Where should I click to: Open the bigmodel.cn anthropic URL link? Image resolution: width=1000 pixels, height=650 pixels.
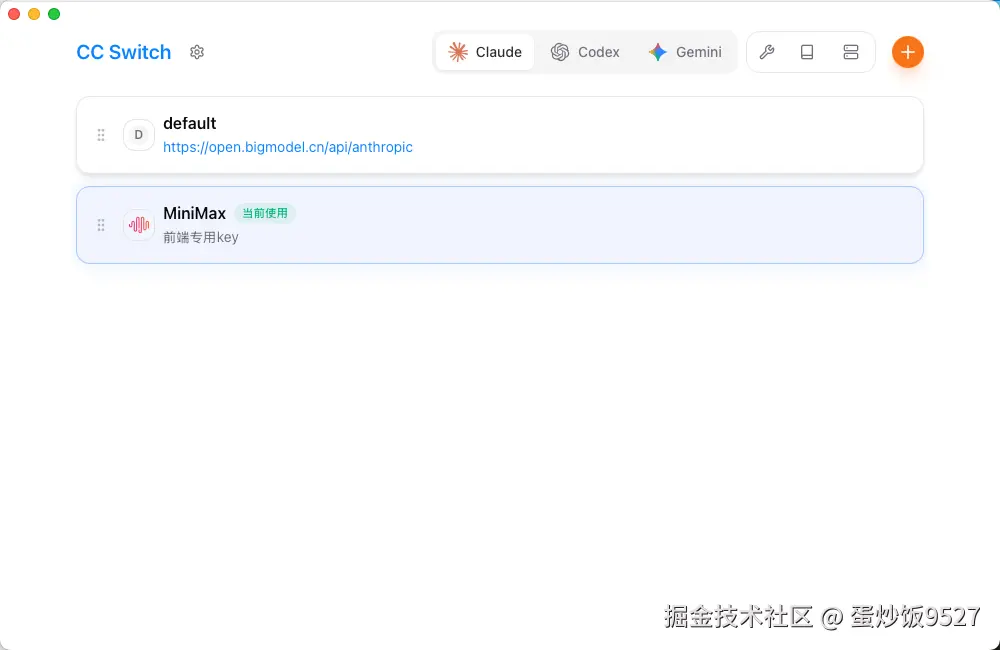point(288,147)
